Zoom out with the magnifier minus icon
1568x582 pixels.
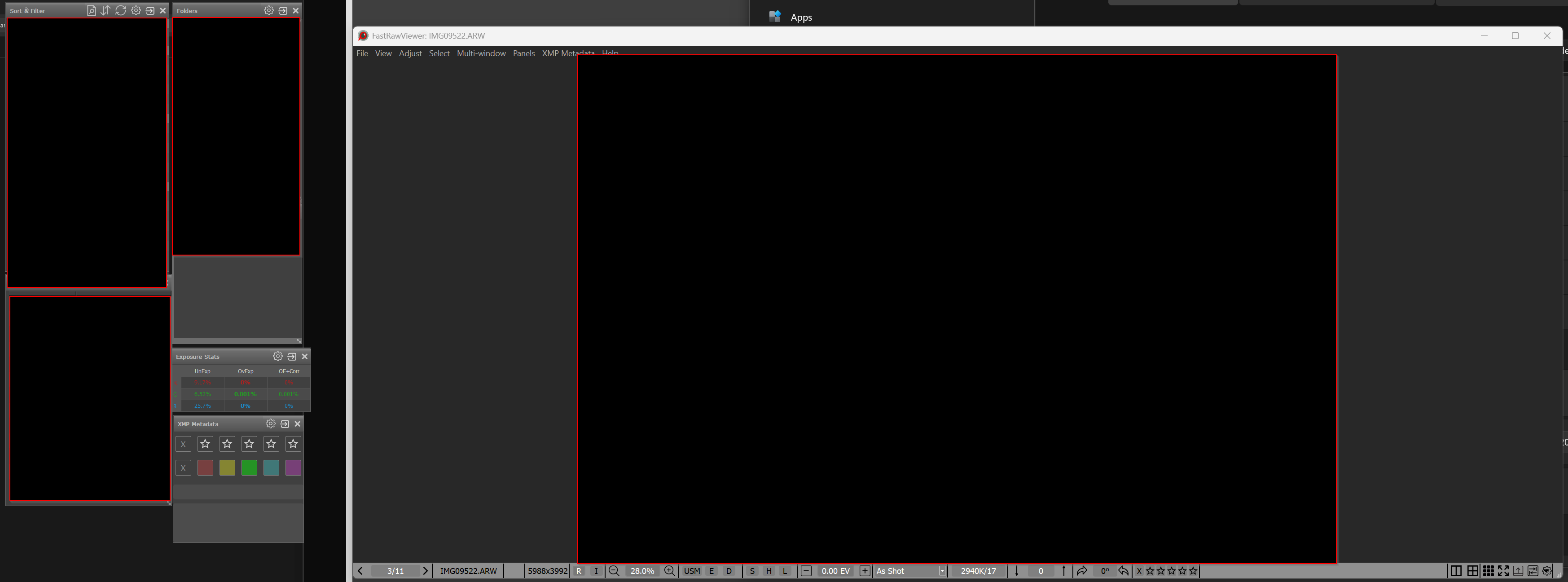[614, 571]
